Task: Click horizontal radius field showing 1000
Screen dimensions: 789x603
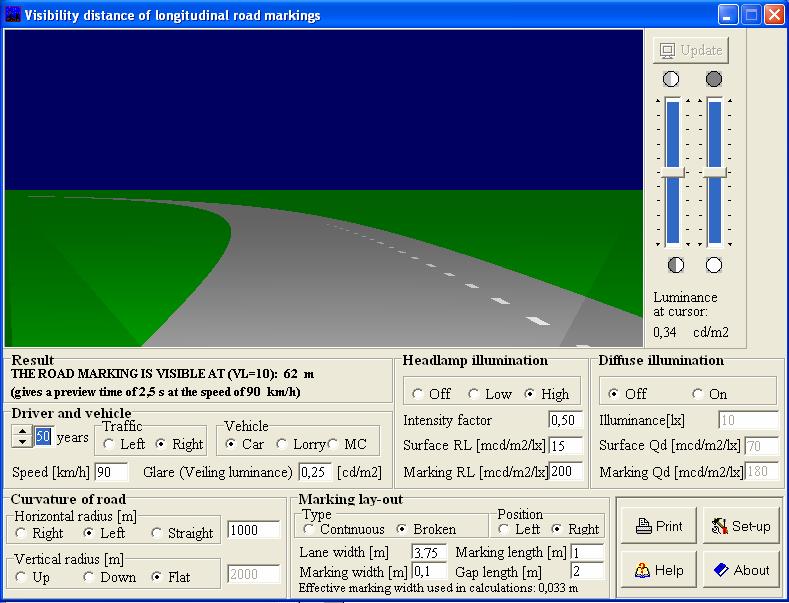Action: coord(254,530)
